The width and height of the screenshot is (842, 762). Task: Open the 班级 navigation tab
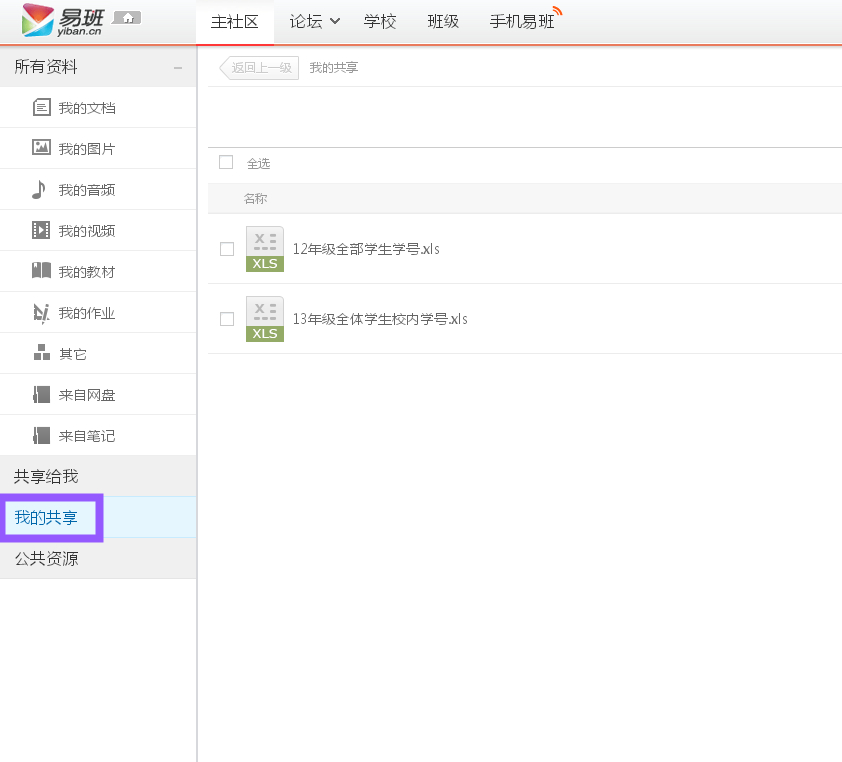(443, 22)
